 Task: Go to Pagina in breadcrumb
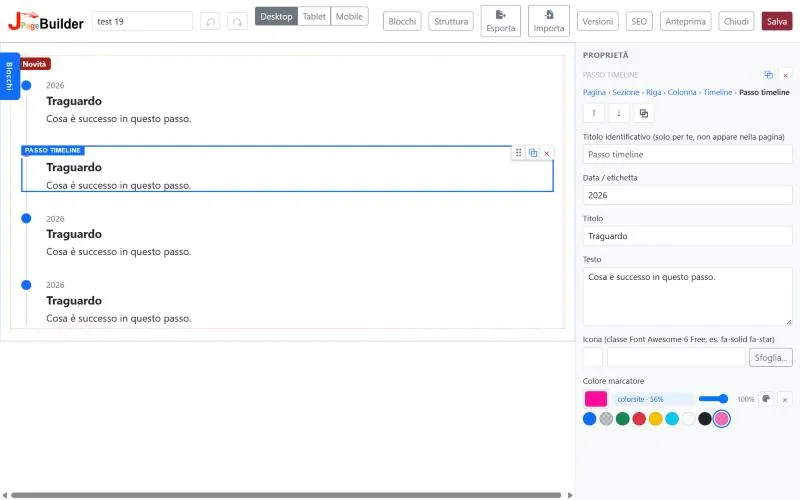click(x=594, y=92)
